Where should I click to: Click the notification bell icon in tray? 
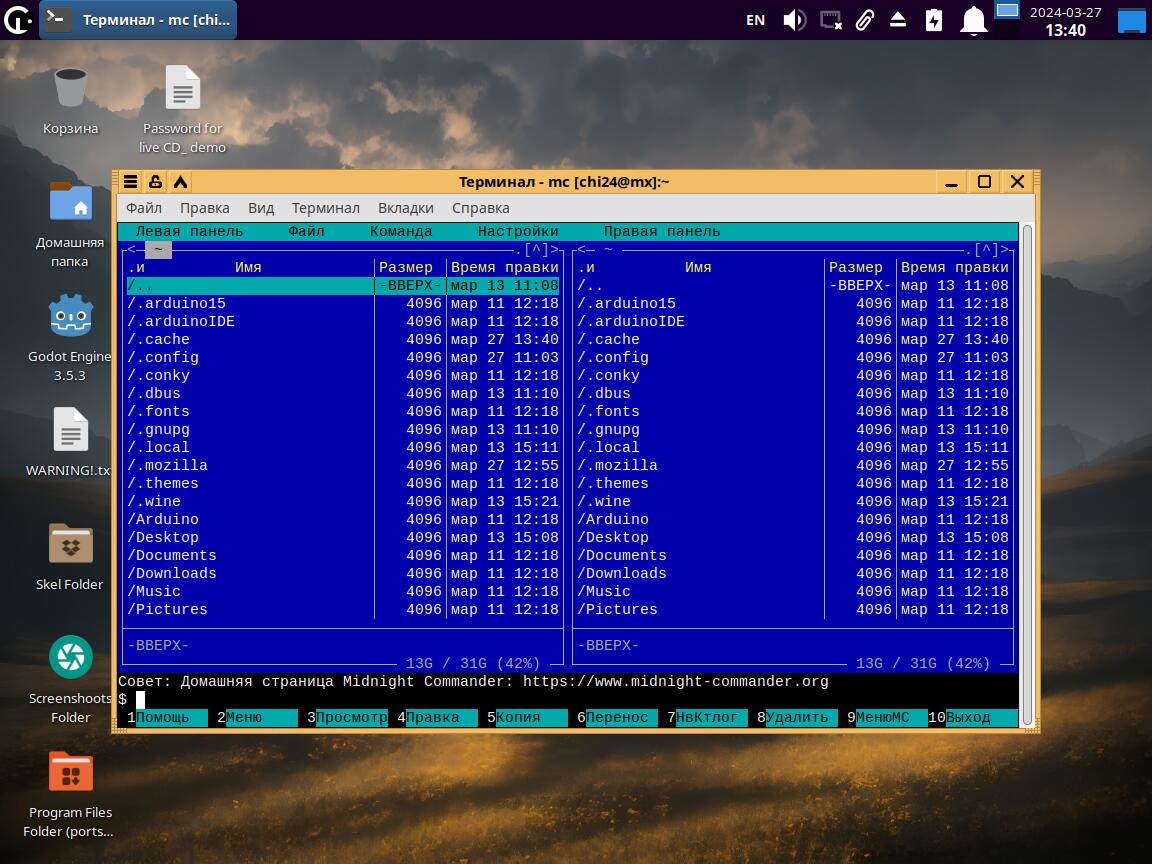(972, 20)
